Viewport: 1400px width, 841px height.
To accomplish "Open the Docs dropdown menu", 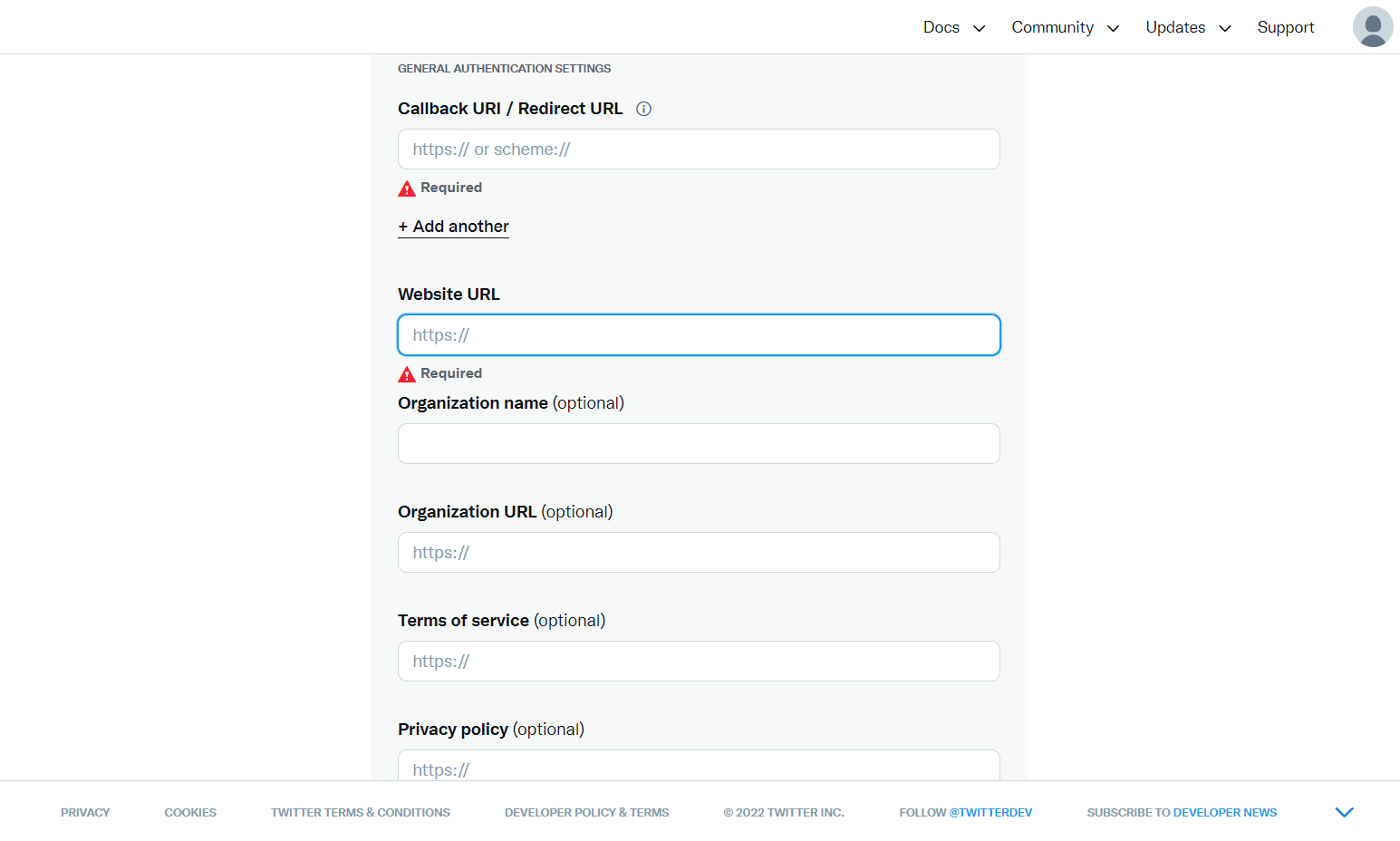I will click(x=953, y=27).
